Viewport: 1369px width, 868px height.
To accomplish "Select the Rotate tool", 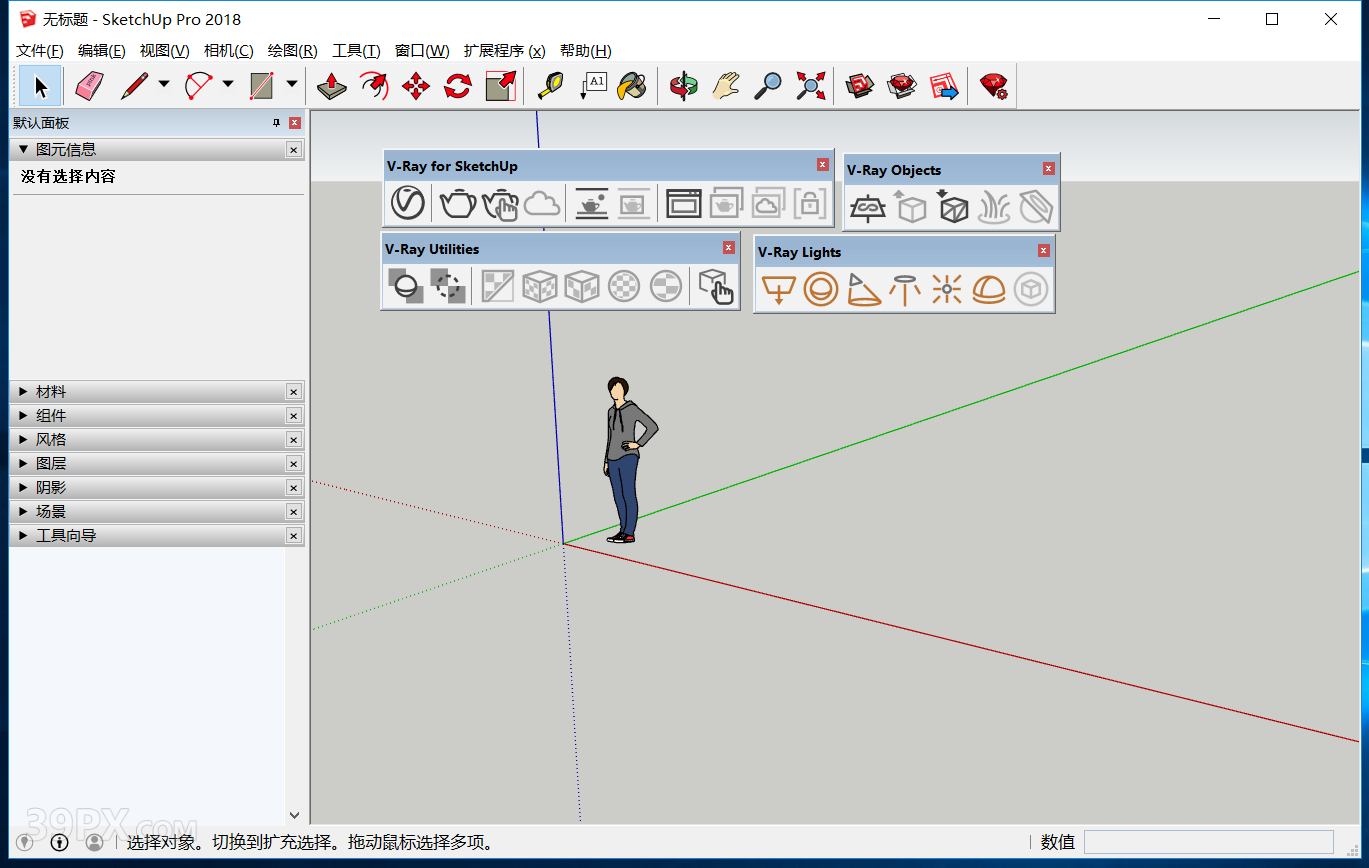I will click(458, 86).
